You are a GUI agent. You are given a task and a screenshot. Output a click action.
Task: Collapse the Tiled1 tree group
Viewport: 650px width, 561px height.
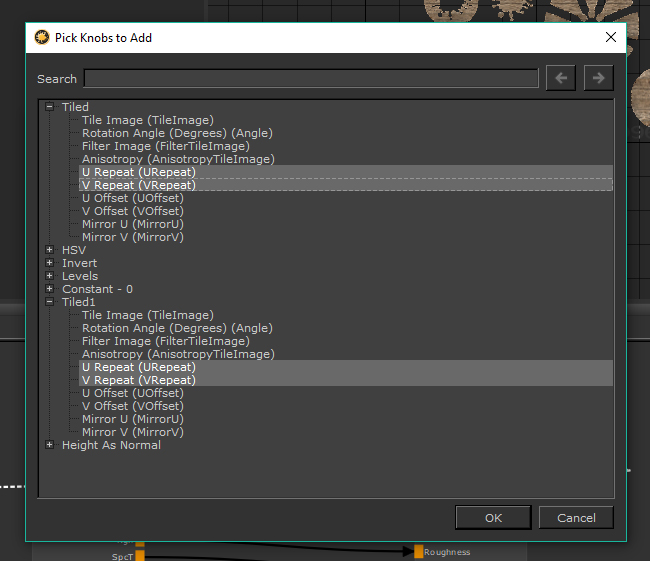click(49, 302)
